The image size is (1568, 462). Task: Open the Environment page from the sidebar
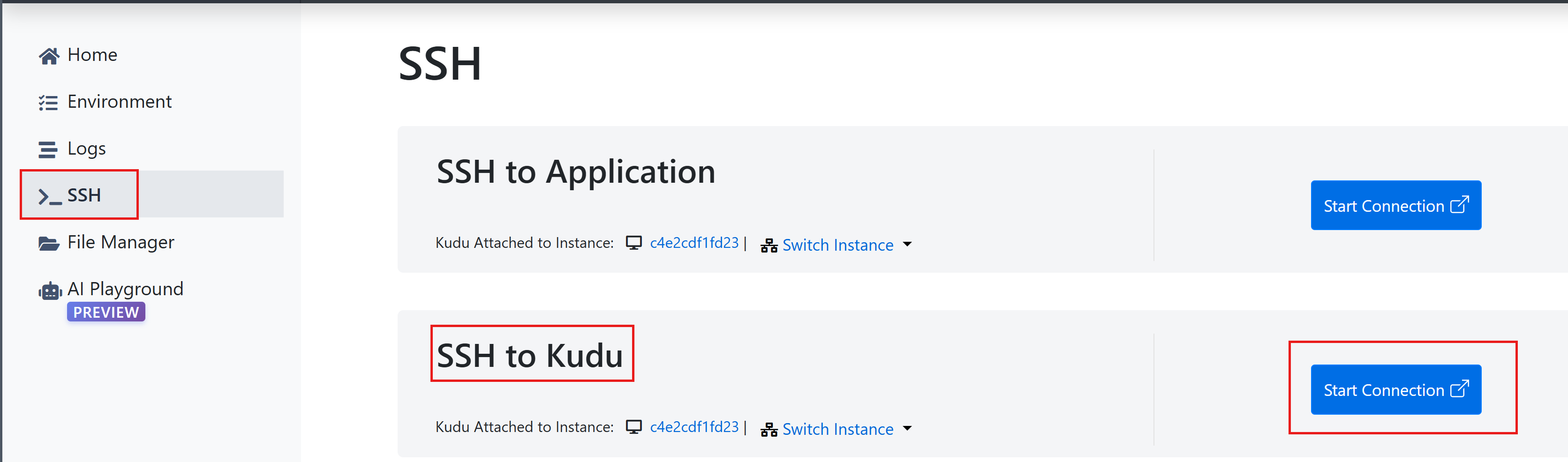[119, 102]
